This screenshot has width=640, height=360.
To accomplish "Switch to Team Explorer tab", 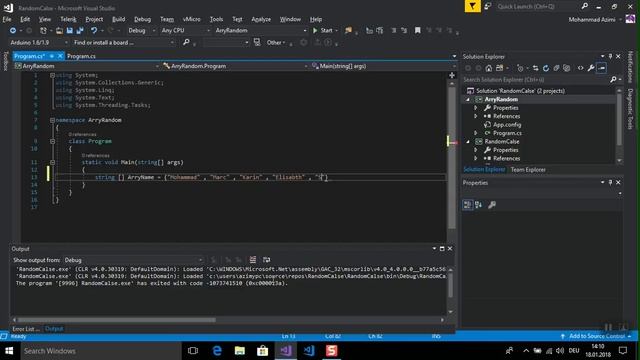I will [x=528, y=170].
